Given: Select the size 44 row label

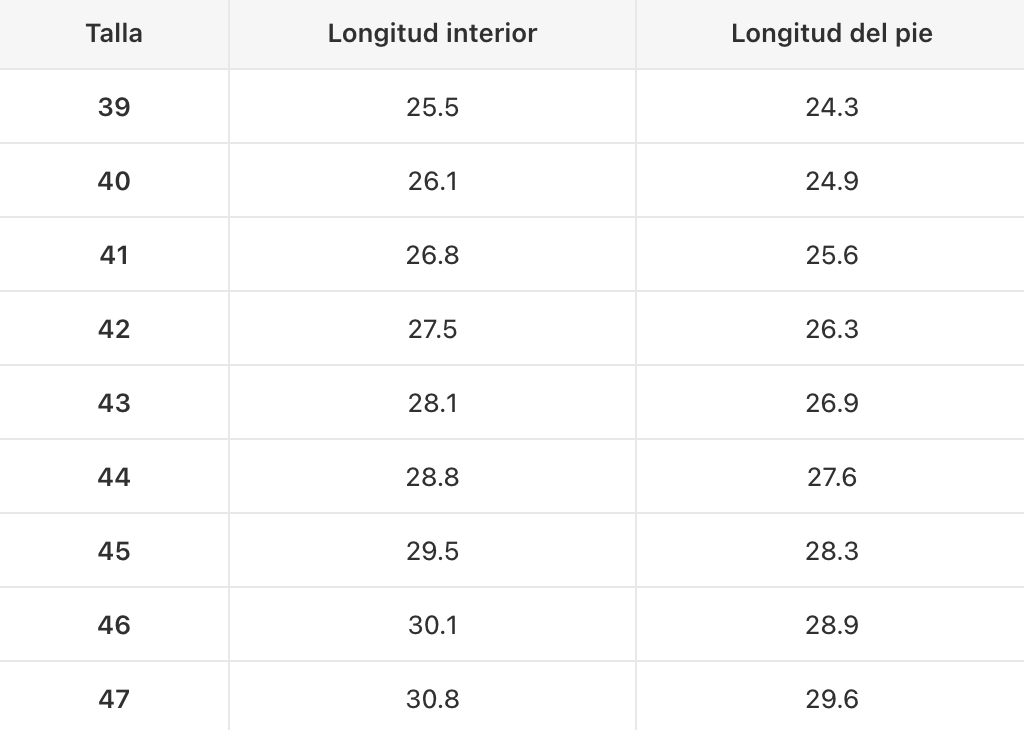Looking at the screenshot, I should pyautogui.click(x=114, y=477).
